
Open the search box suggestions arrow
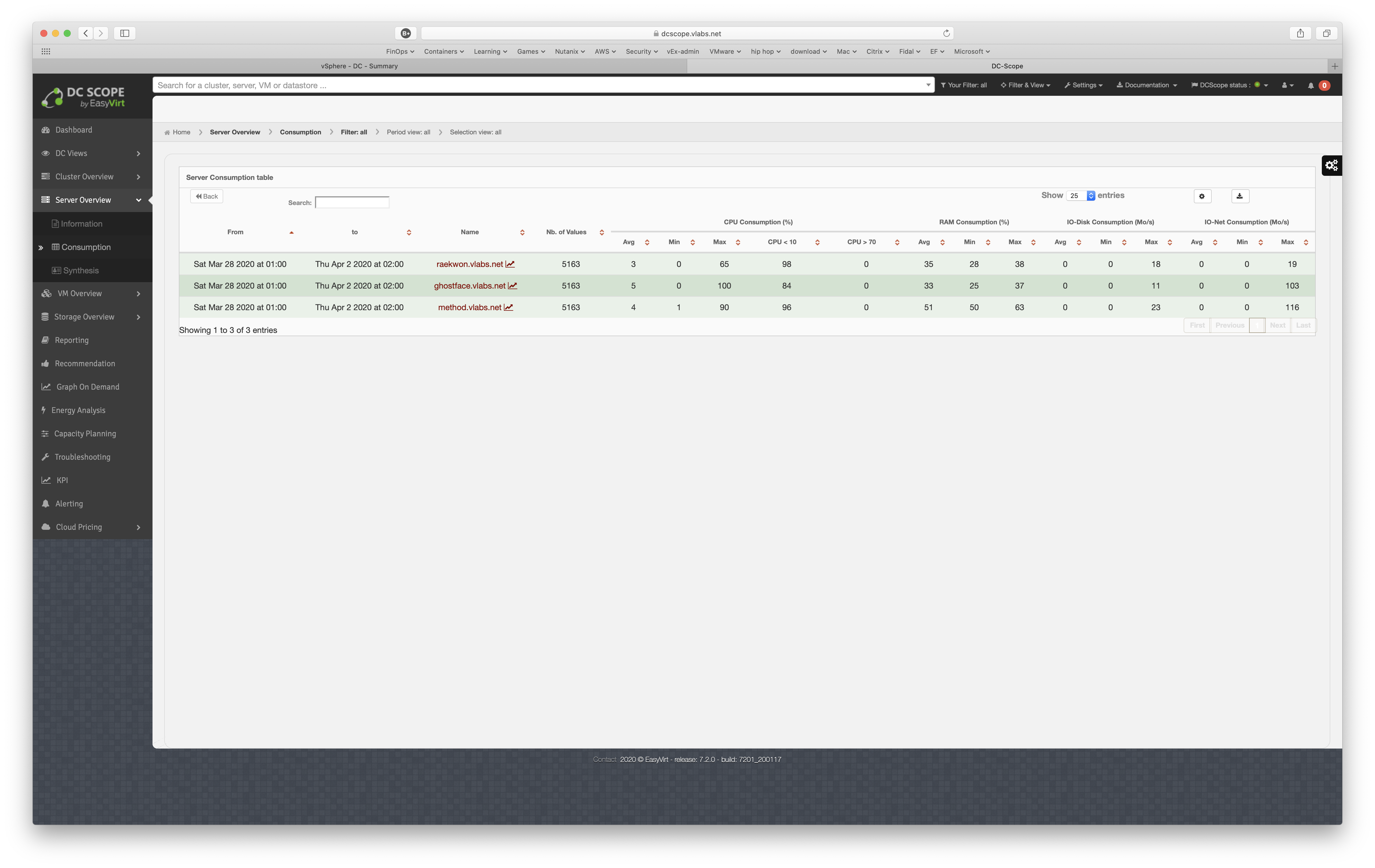click(x=928, y=85)
